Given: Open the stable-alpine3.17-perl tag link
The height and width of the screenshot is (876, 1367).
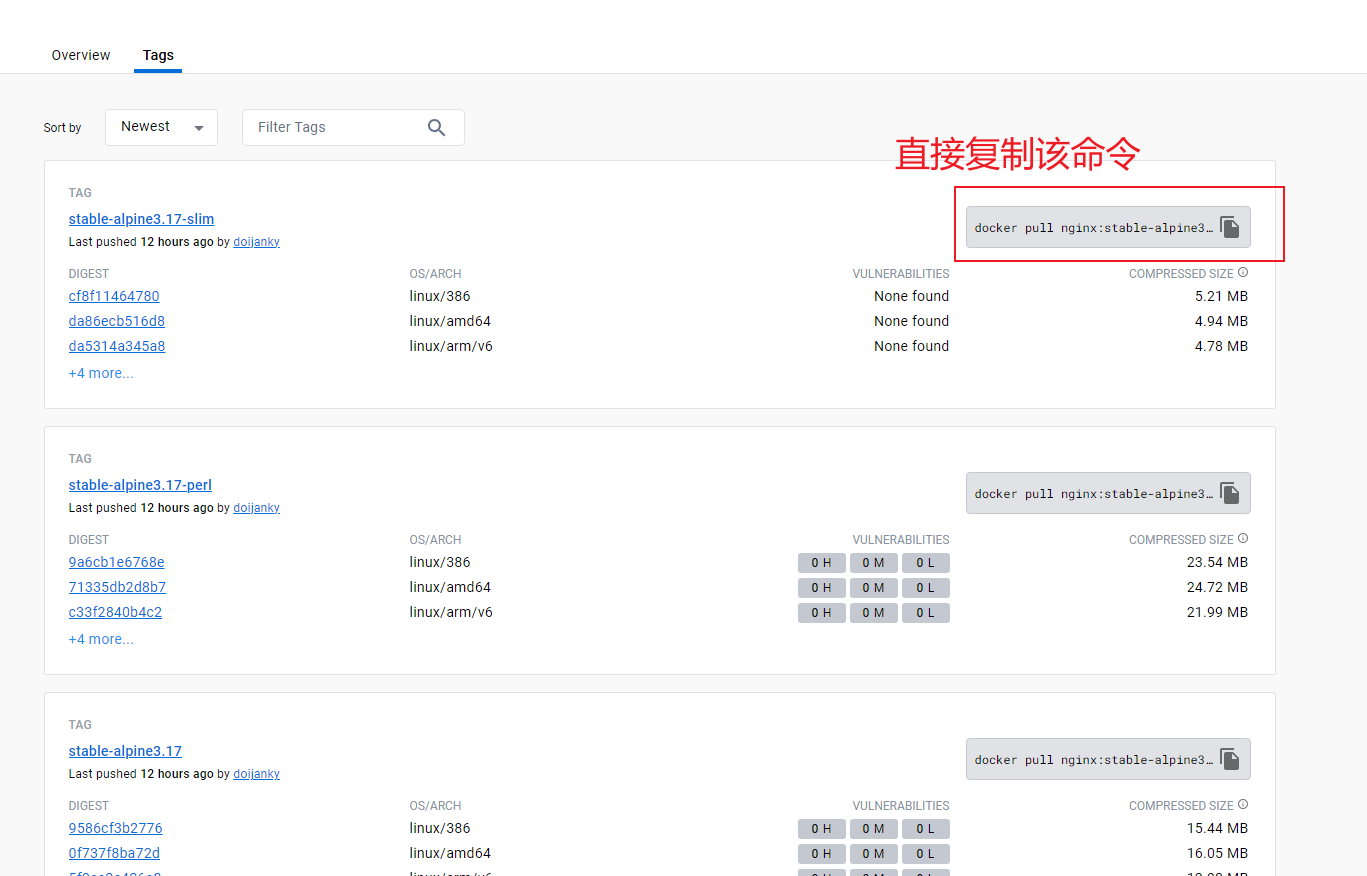Looking at the screenshot, I should click(140, 485).
